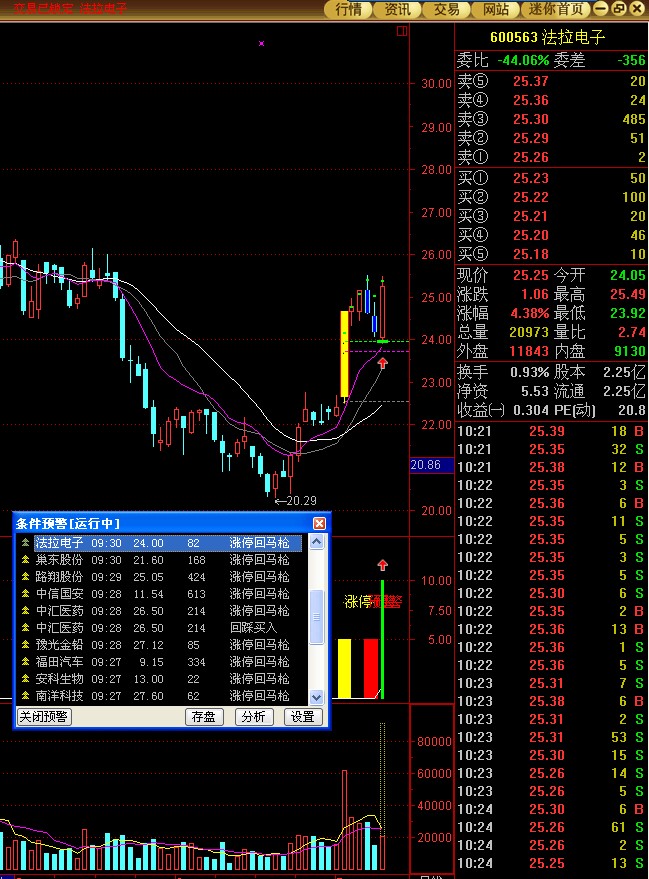The height and width of the screenshot is (879, 649).
Task: Click the 关闭预警 button
Action: pyautogui.click(x=44, y=716)
